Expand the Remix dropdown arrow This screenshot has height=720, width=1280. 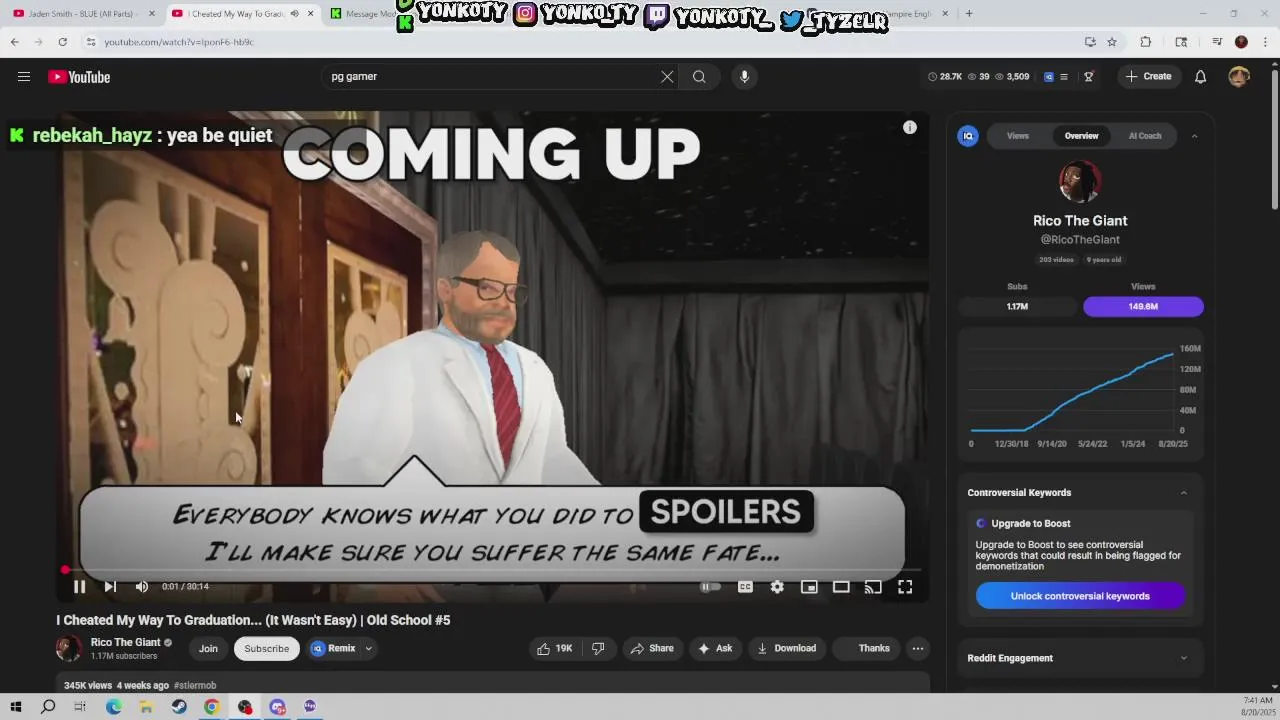click(368, 648)
